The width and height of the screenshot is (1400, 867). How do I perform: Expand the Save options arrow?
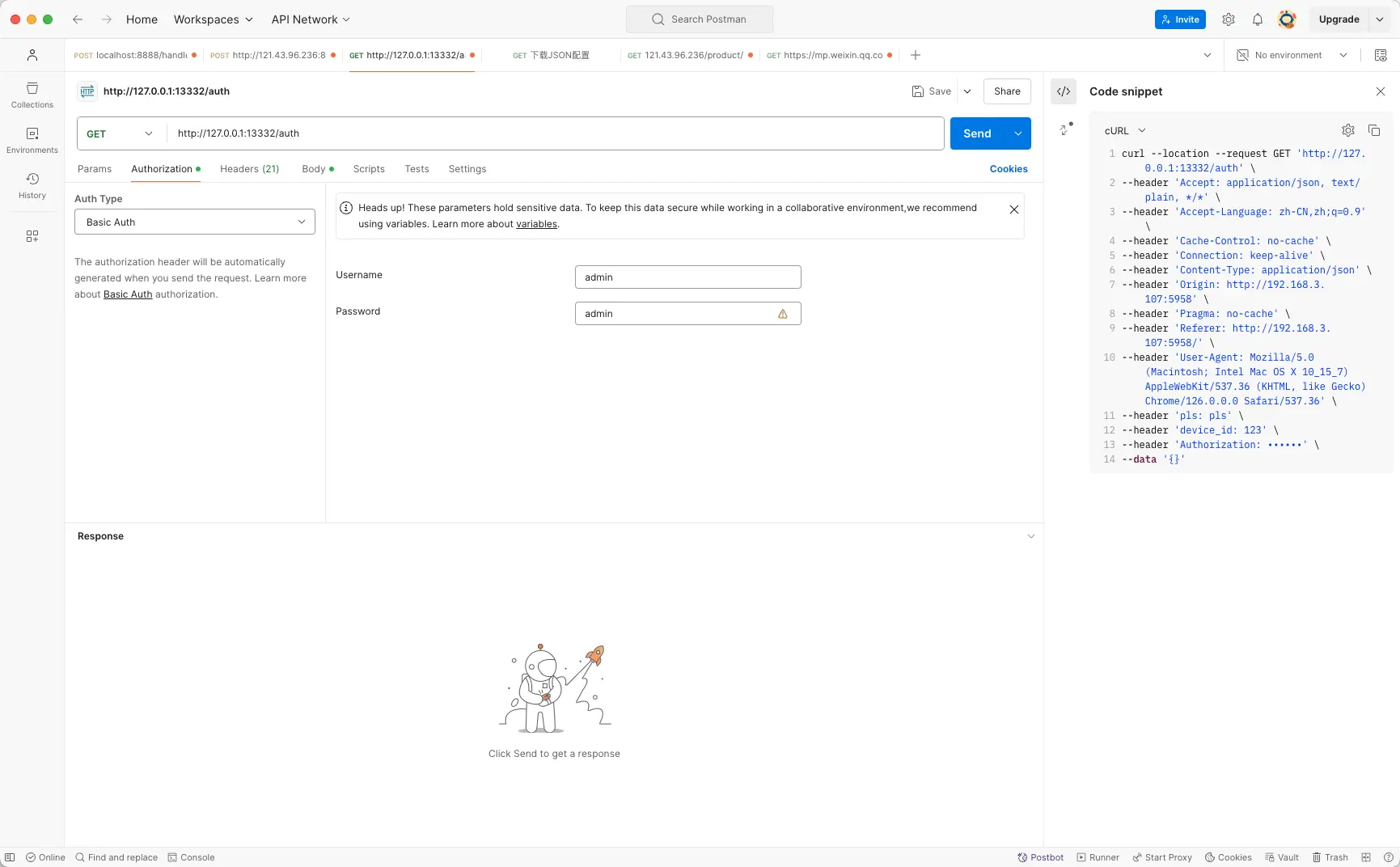click(x=967, y=91)
